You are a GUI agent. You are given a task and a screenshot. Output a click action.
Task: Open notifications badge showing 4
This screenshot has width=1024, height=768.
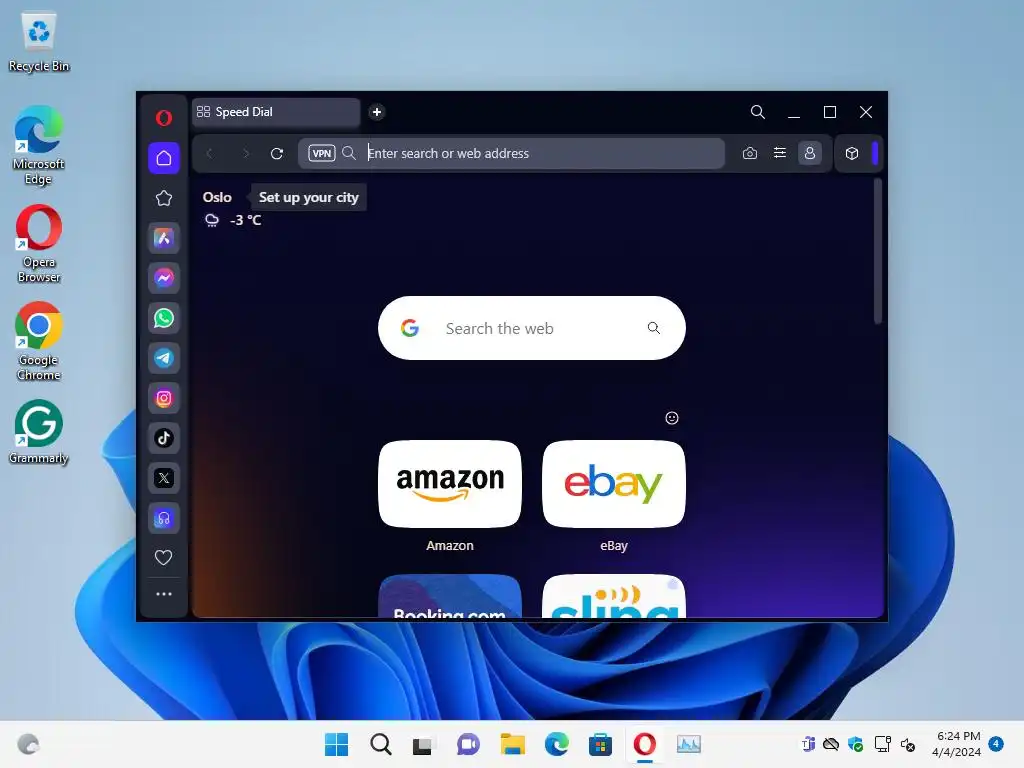(x=996, y=744)
